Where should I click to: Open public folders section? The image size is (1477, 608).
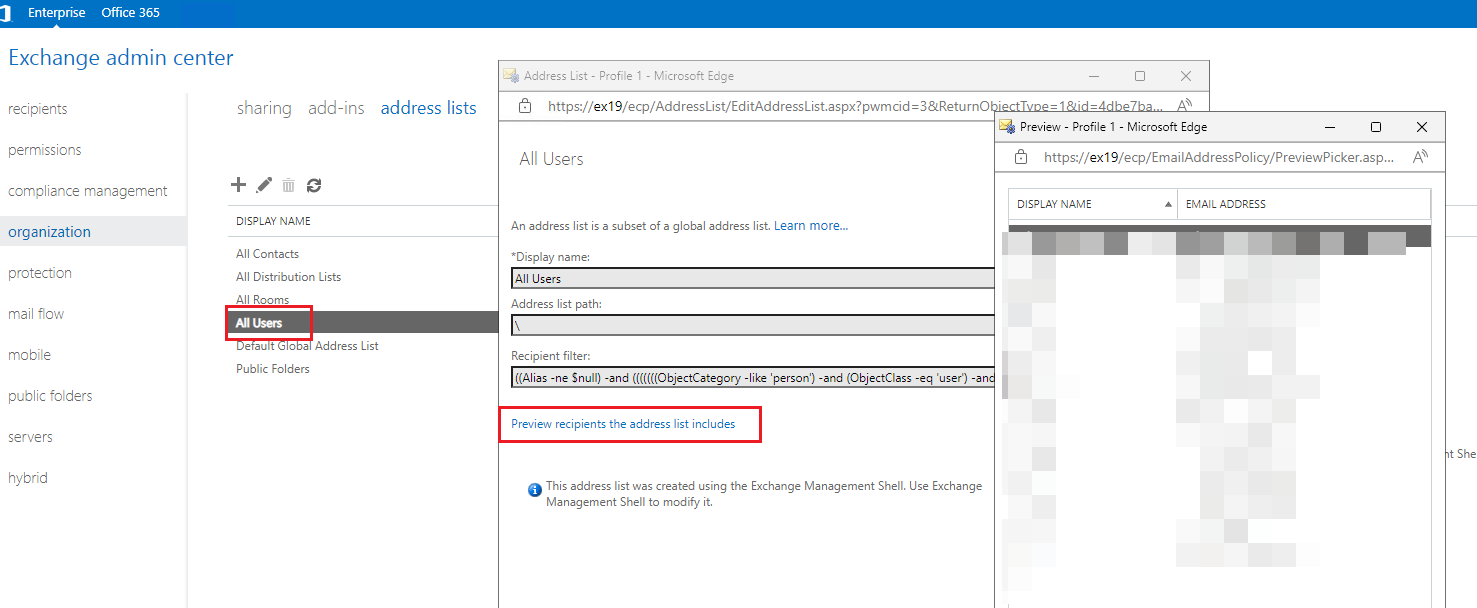click(50, 396)
